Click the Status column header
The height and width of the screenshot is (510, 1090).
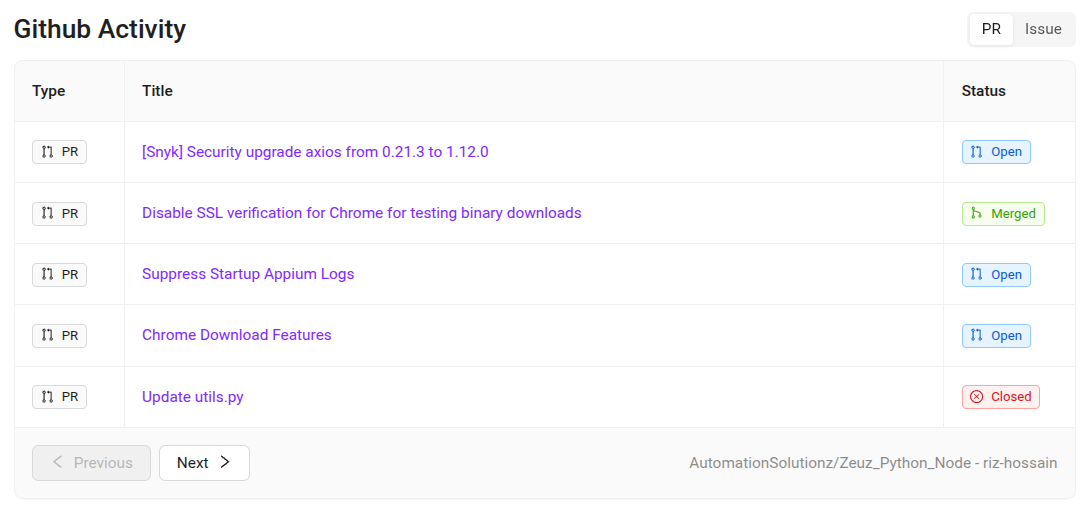coord(983,91)
